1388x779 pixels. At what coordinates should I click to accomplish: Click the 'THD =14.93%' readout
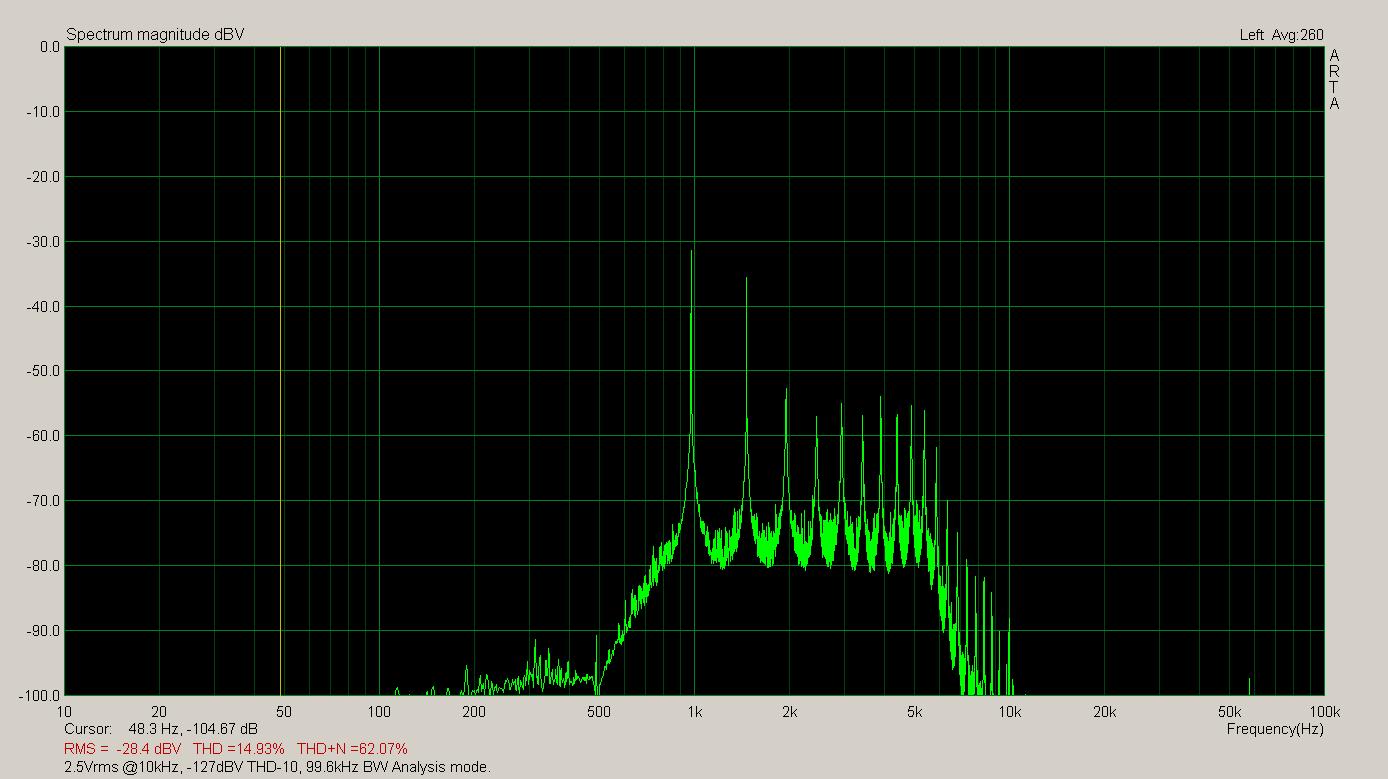pos(238,748)
